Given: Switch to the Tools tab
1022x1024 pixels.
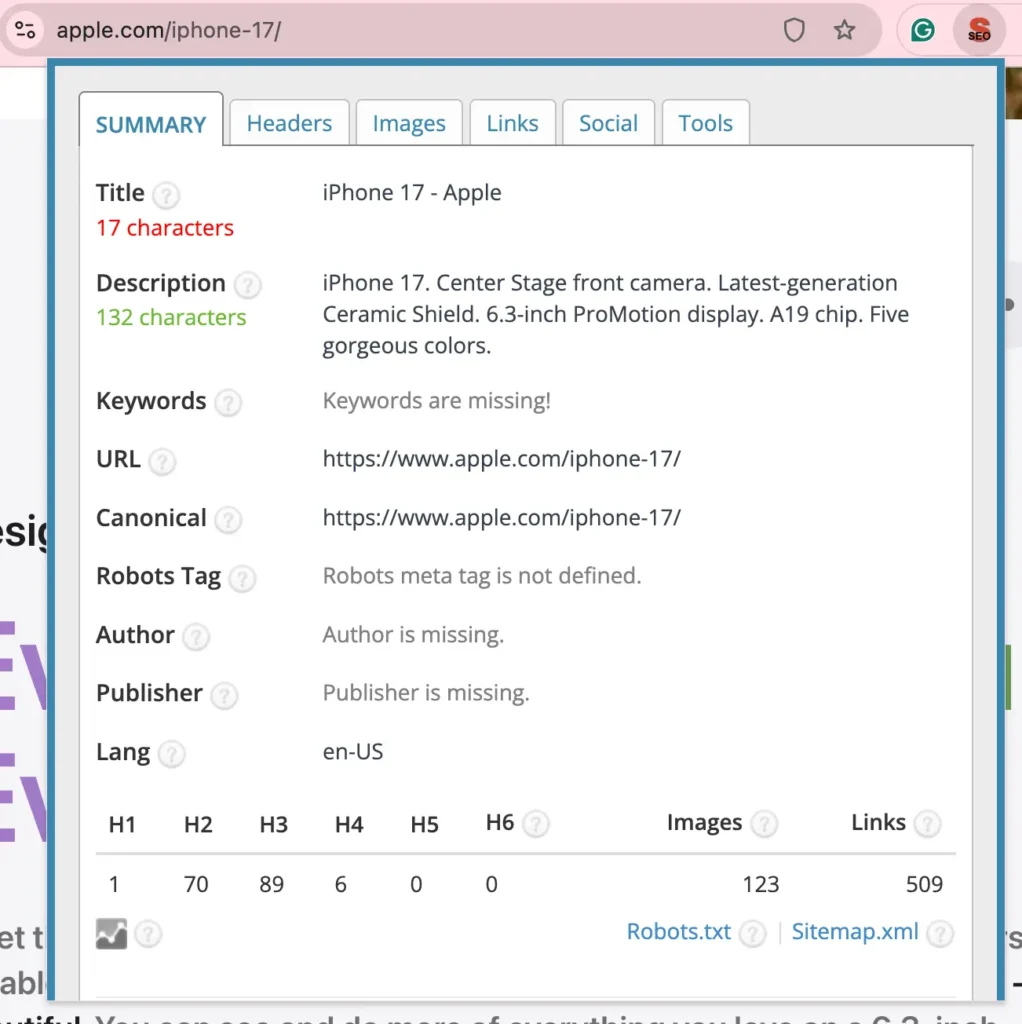Looking at the screenshot, I should tap(705, 123).
